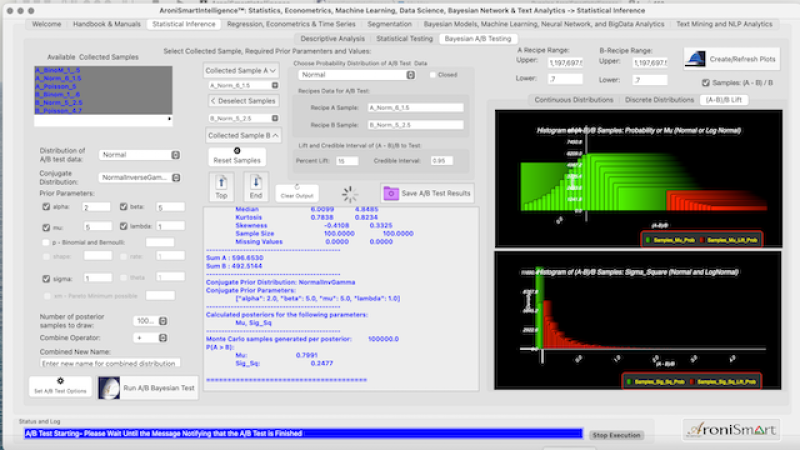Select B_Binom_1_.6 in available samples

pos(58,94)
